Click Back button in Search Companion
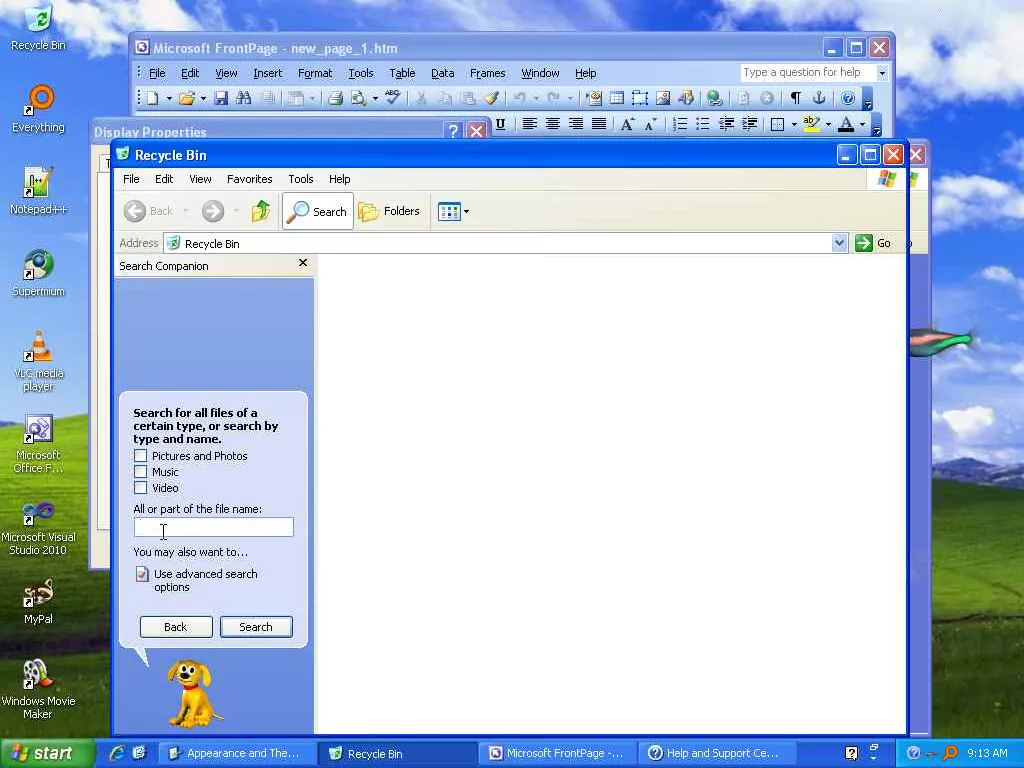This screenshot has width=1024, height=768. [x=176, y=626]
